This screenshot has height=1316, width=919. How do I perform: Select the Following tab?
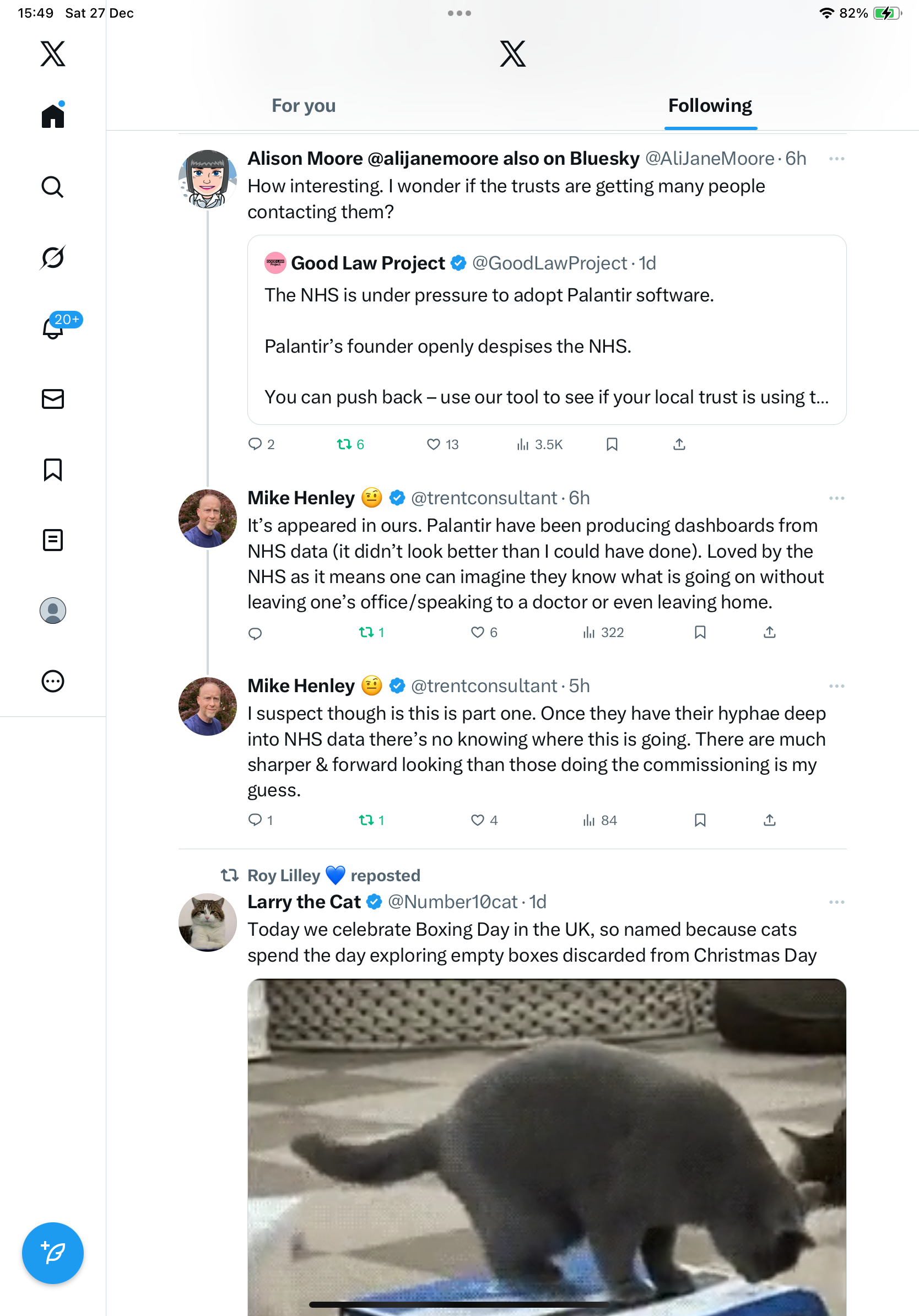pyautogui.click(x=710, y=106)
